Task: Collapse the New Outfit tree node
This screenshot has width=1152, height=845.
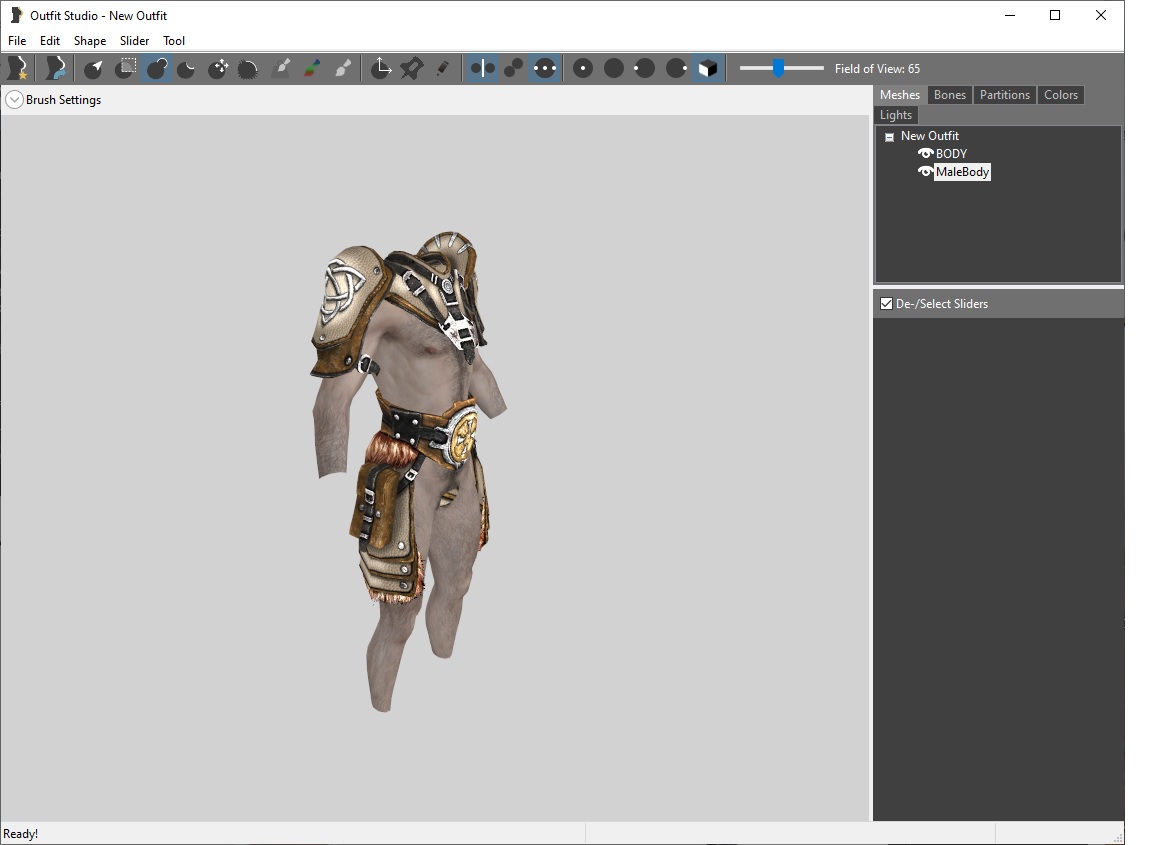Action: 889,137
